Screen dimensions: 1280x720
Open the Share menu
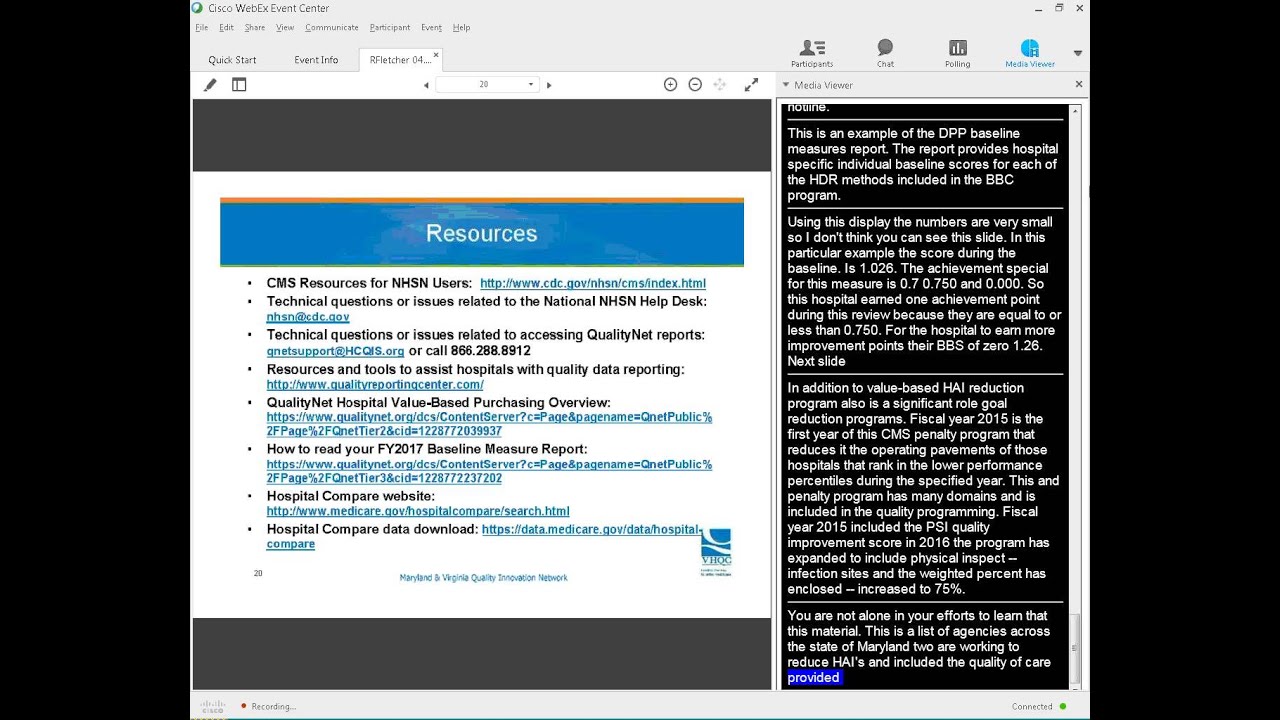255,27
